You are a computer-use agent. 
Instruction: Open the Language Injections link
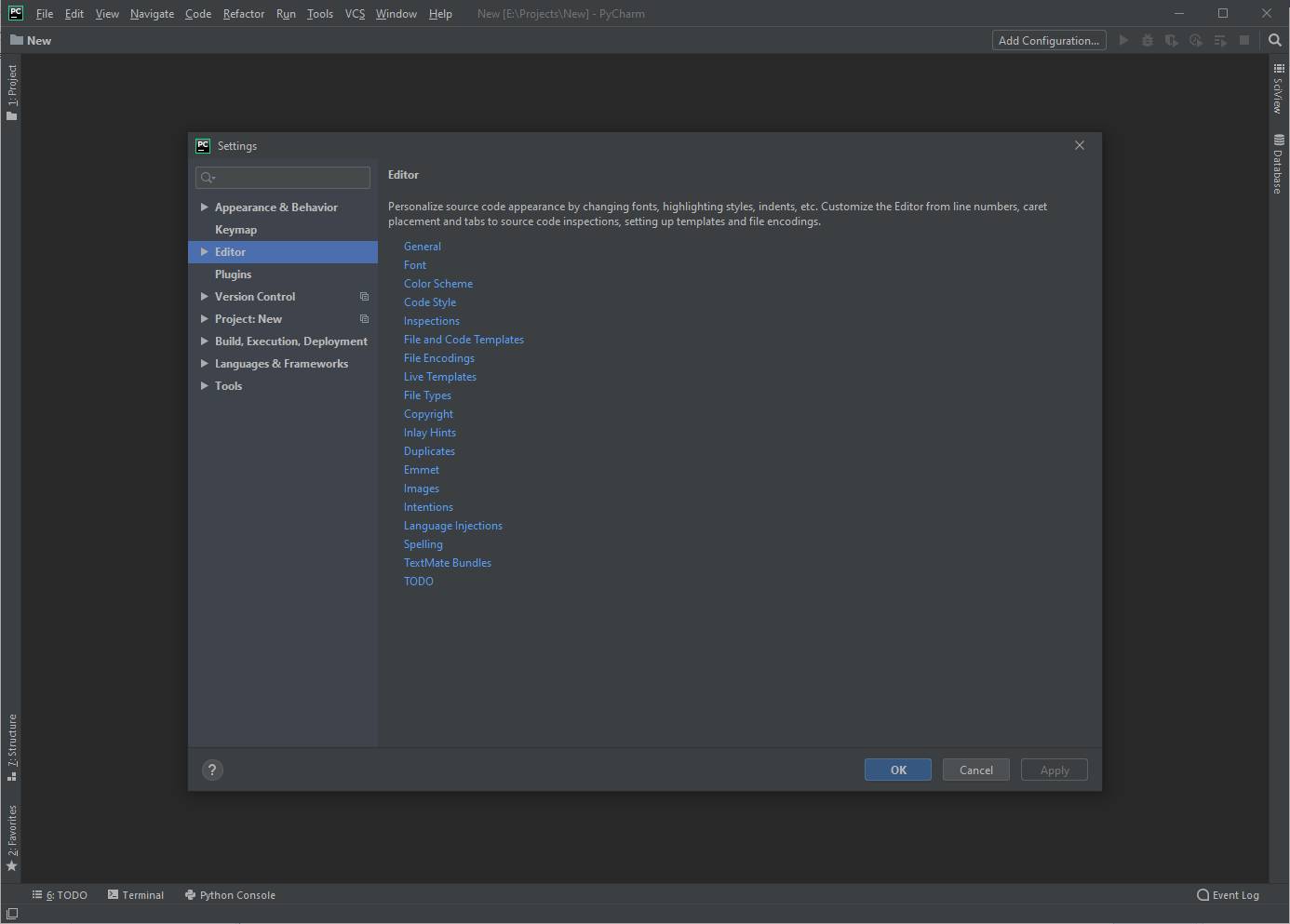[x=453, y=526]
